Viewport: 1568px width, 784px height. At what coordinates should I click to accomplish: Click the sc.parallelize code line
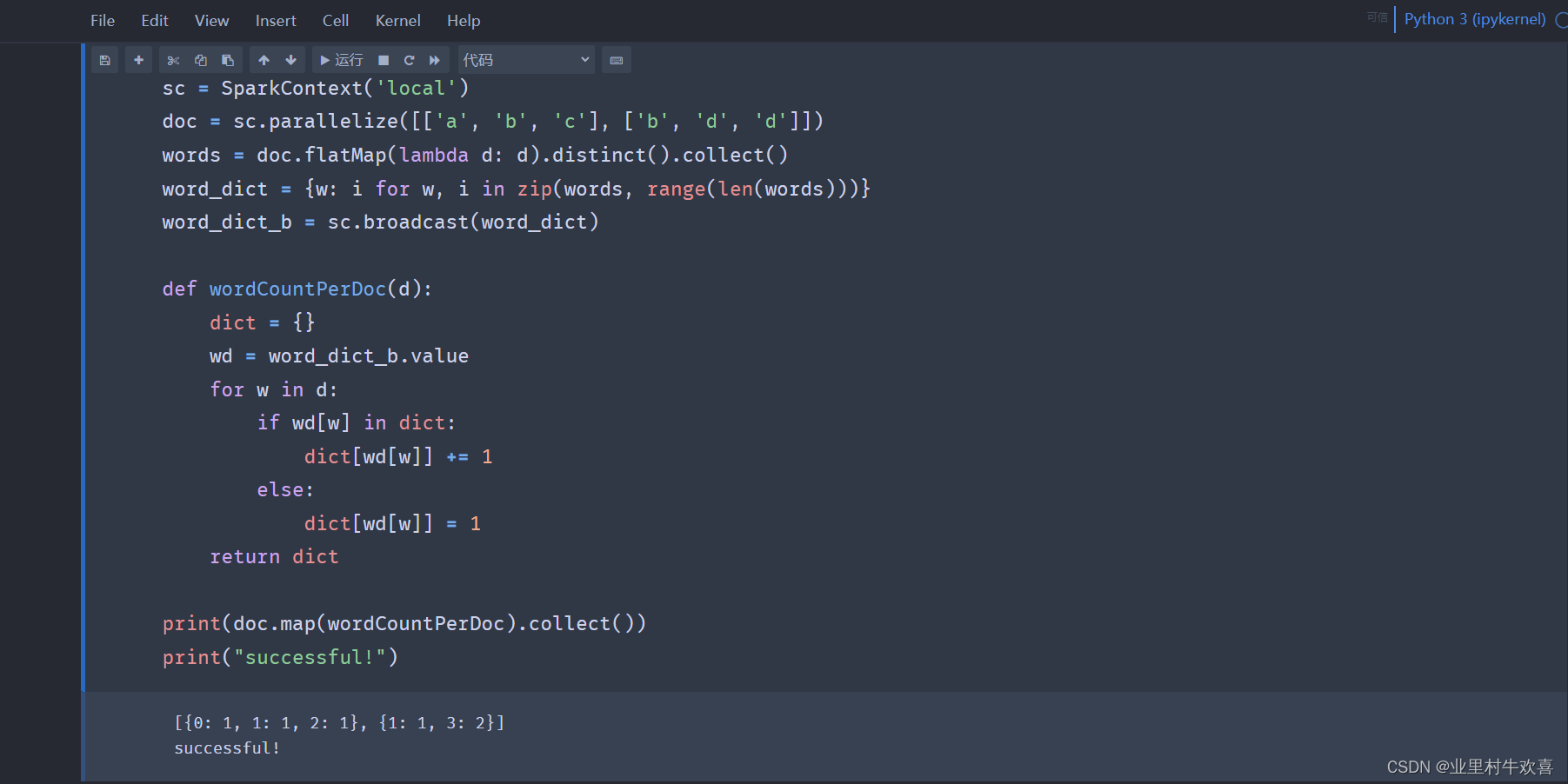(x=492, y=121)
